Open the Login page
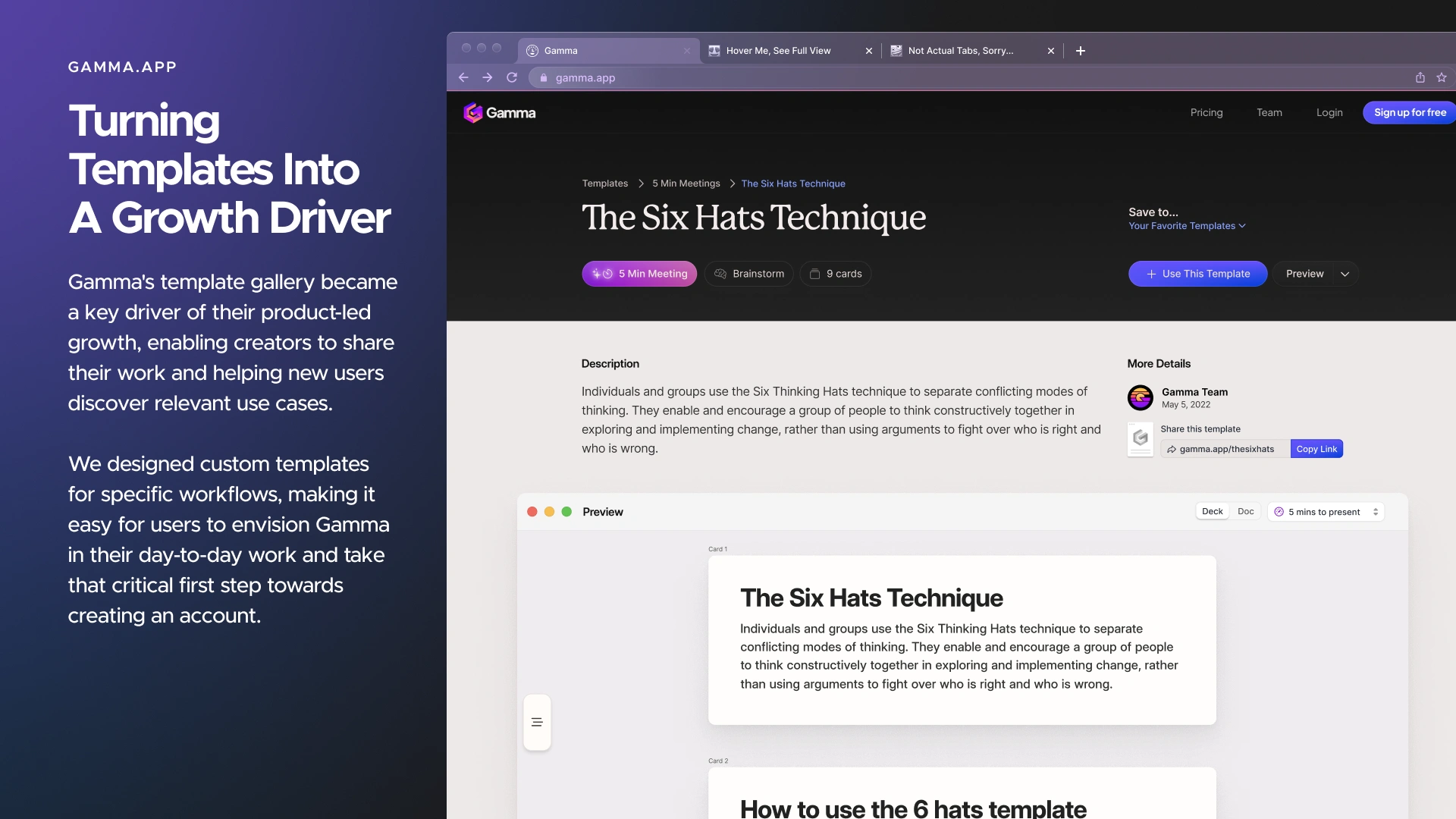 pos(1329,112)
